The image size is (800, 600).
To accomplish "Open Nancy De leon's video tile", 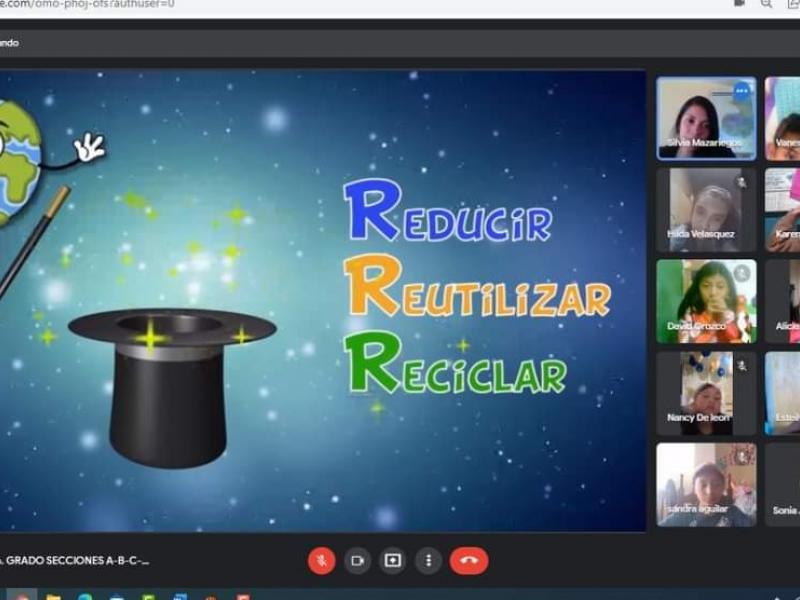I will coord(706,393).
